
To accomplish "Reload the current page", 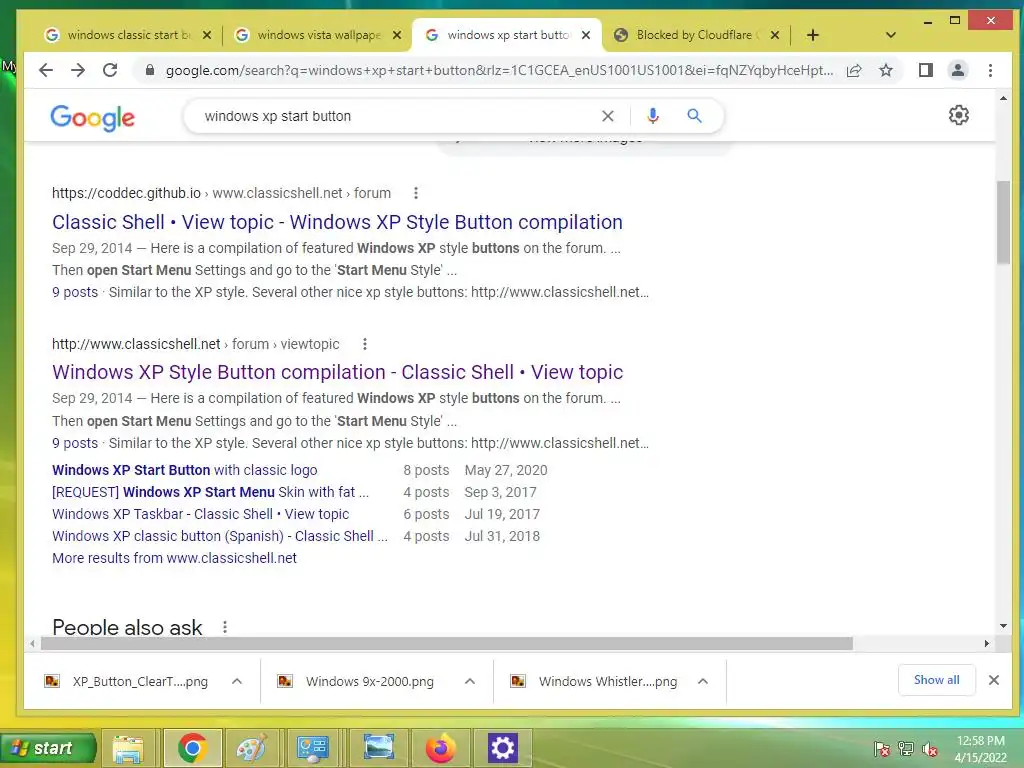I will pyautogui.click(x=110, y=70).
